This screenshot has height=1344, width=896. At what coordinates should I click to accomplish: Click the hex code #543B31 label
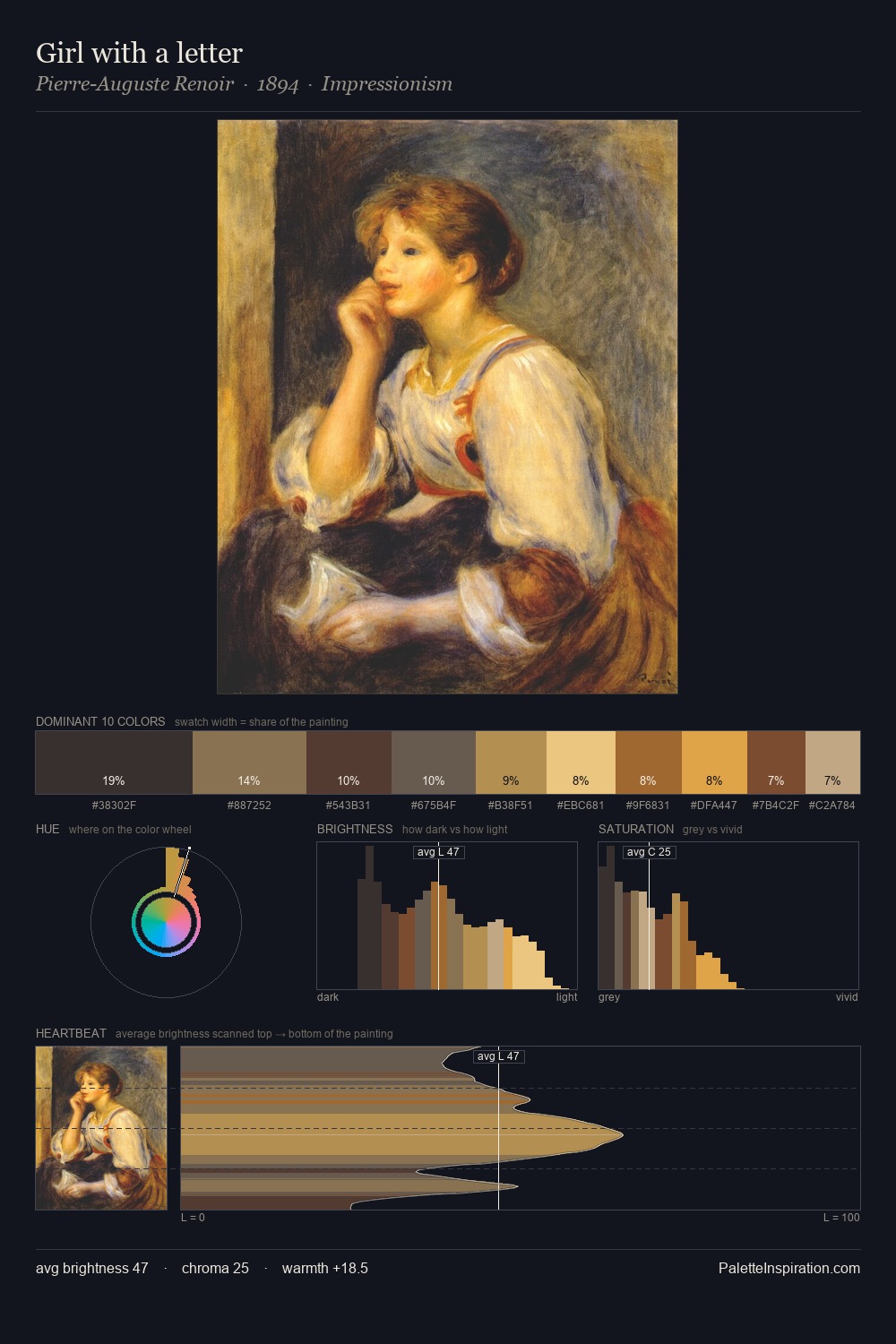(x=349, y=806)
